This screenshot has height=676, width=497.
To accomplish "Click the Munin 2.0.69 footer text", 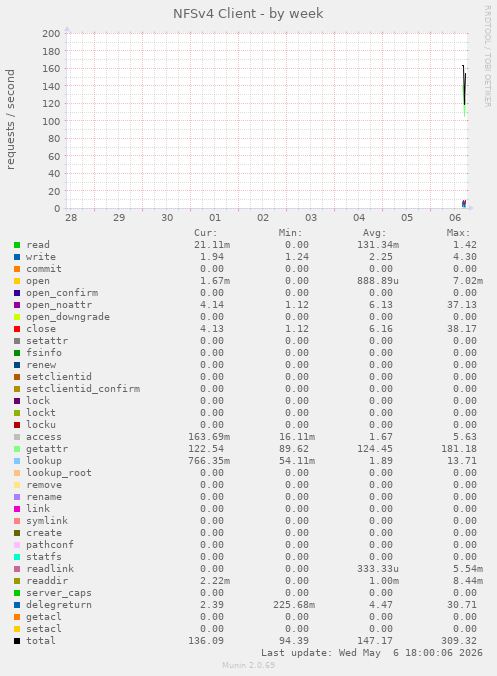I will tap(248, 665).
